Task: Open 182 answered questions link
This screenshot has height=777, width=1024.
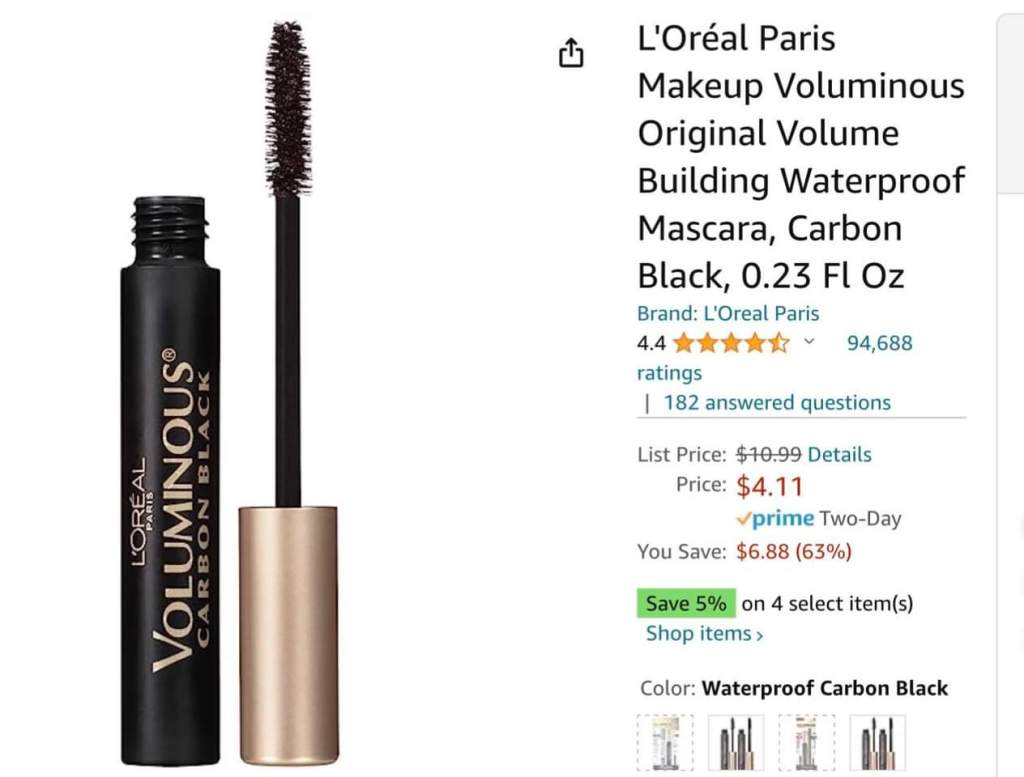Action: pyautogui.click(x=777, y=402)
